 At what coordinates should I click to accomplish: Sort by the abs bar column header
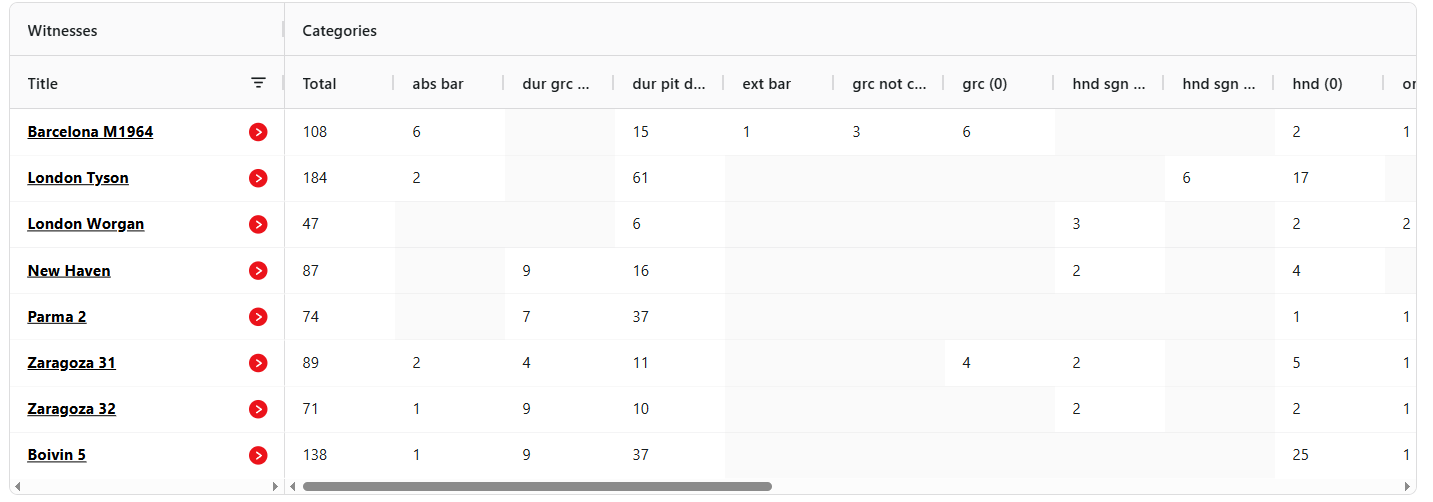click(438, 84)
